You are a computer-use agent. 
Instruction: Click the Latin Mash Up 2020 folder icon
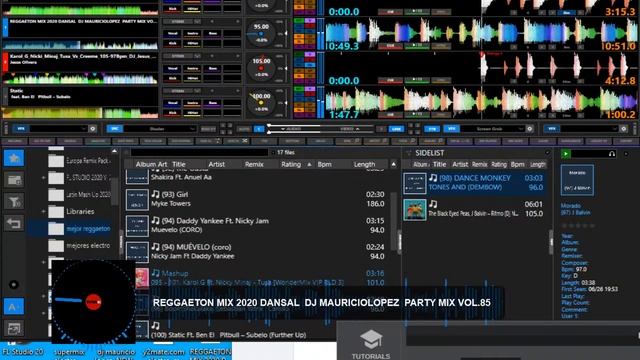[56, 195]
